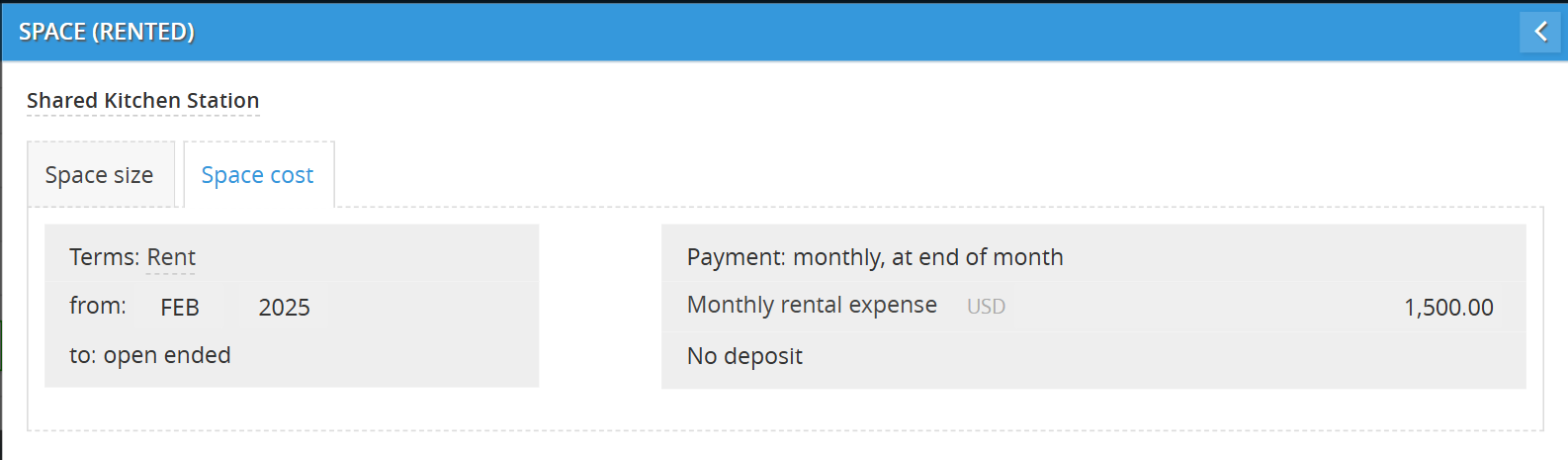Click the open ended end date value
Screen dimensions: 1568x460
click(x=167, y=355)
